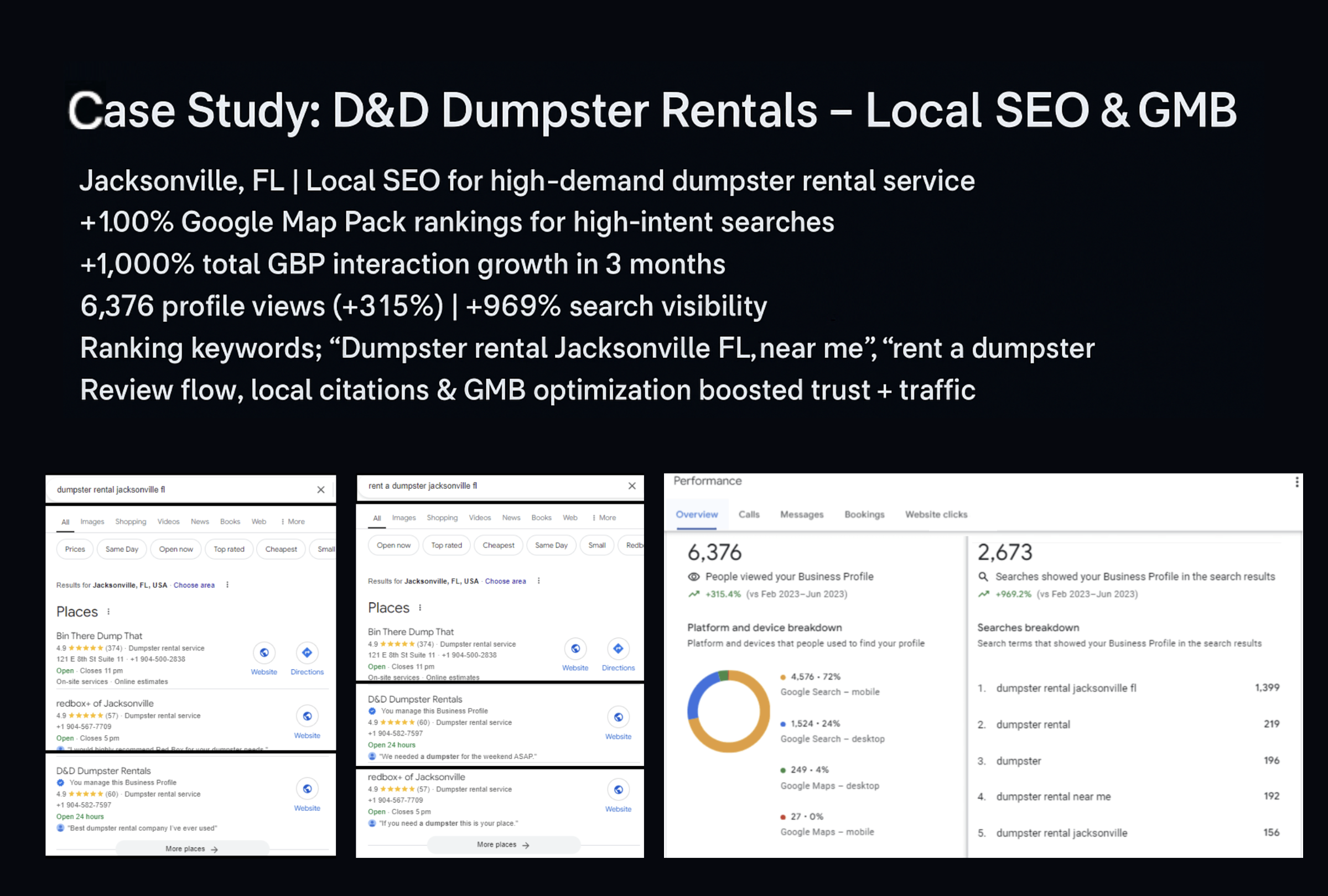Click Choose area link in middle panel
This screenshot has width=1328, height=896.
tap(506, 581)
